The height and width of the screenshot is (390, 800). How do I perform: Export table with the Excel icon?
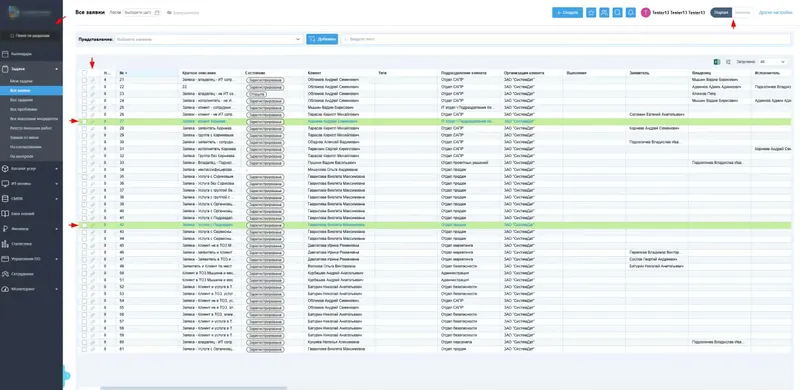click(x=716, y=62)
